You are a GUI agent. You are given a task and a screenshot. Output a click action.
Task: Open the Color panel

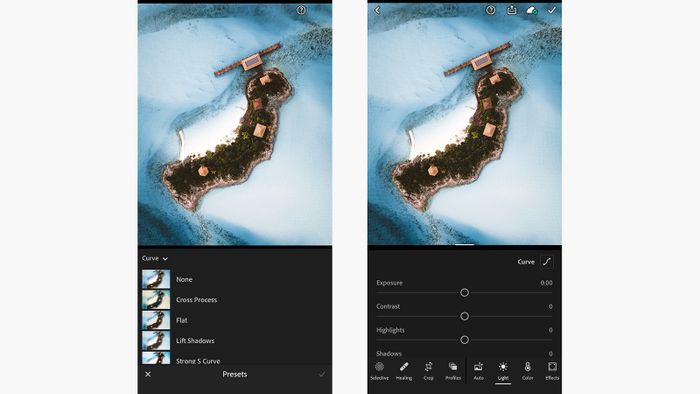pos(528,371)
